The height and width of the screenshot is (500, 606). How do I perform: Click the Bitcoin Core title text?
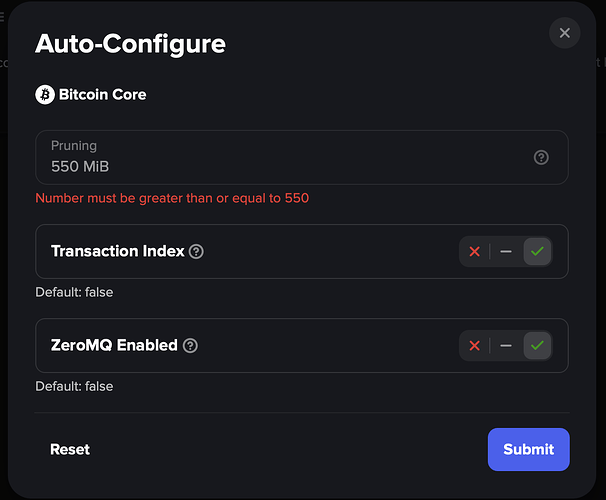(102, 95)
